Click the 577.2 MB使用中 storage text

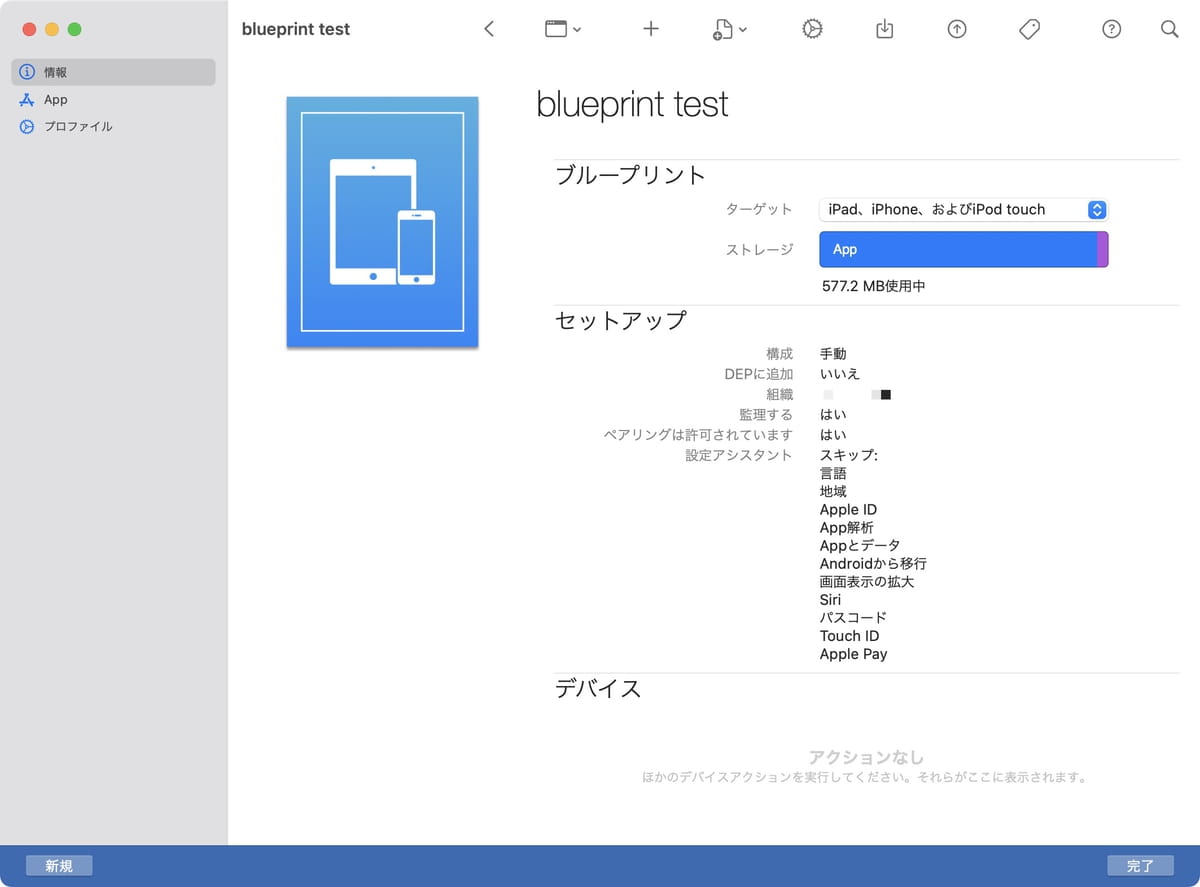click(873, 286)
